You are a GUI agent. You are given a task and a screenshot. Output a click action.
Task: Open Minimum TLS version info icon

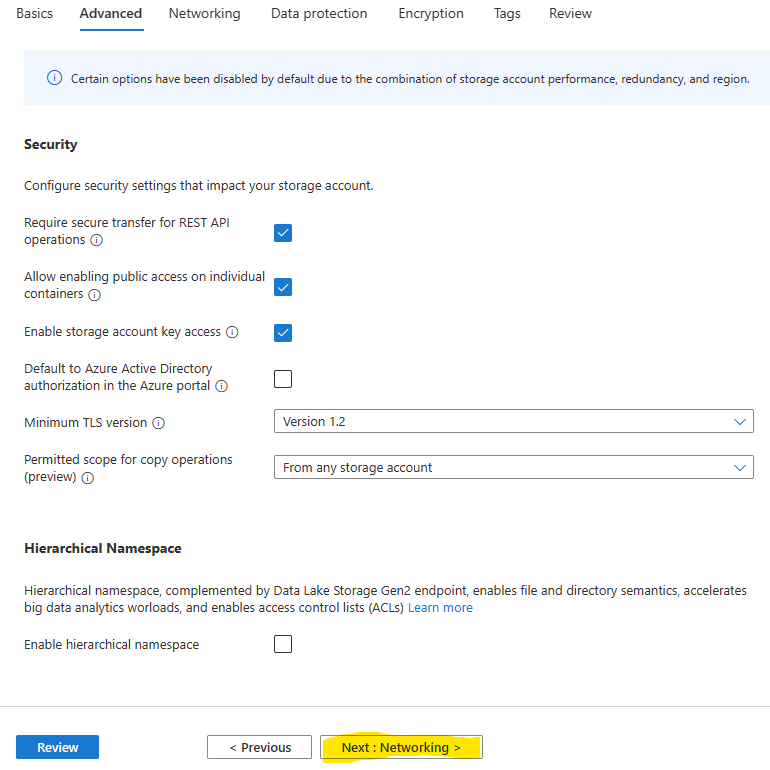pos(158,423)
